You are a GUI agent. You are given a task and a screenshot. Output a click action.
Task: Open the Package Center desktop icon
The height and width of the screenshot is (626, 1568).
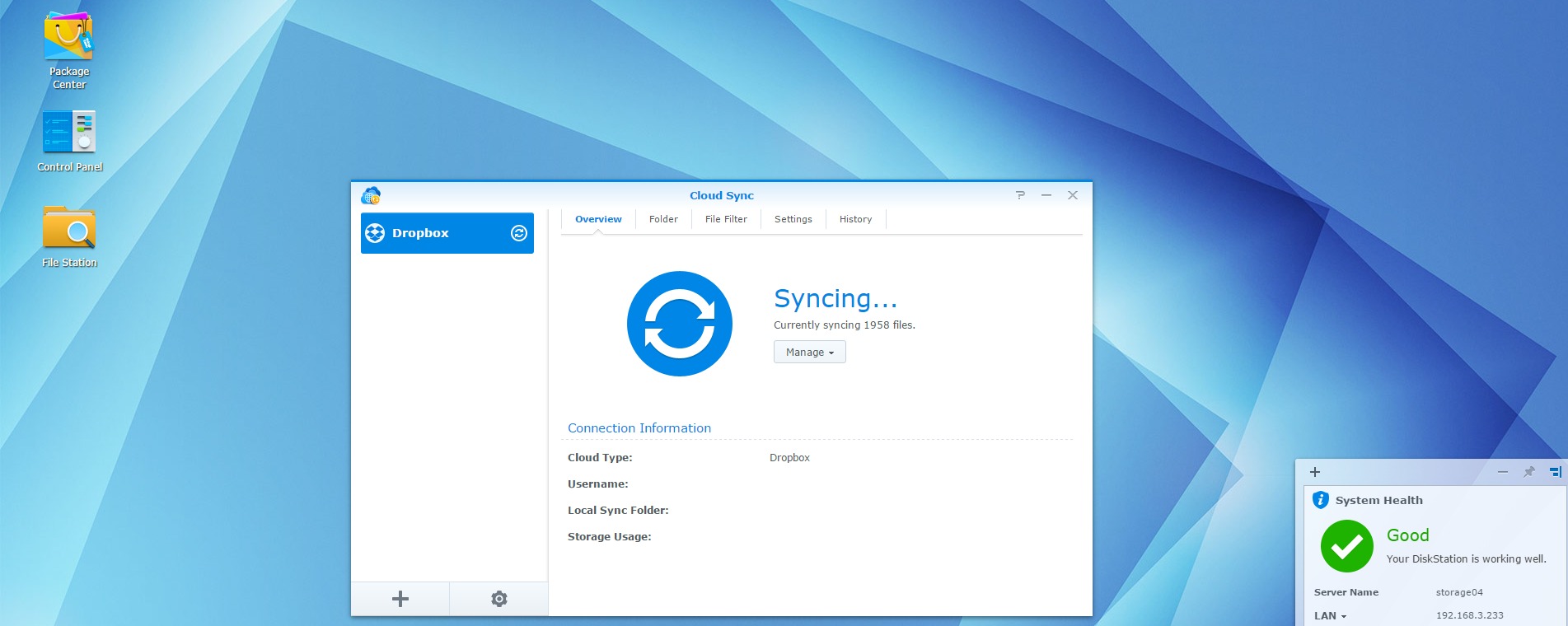pyautogui.click(x=69, y=41)
